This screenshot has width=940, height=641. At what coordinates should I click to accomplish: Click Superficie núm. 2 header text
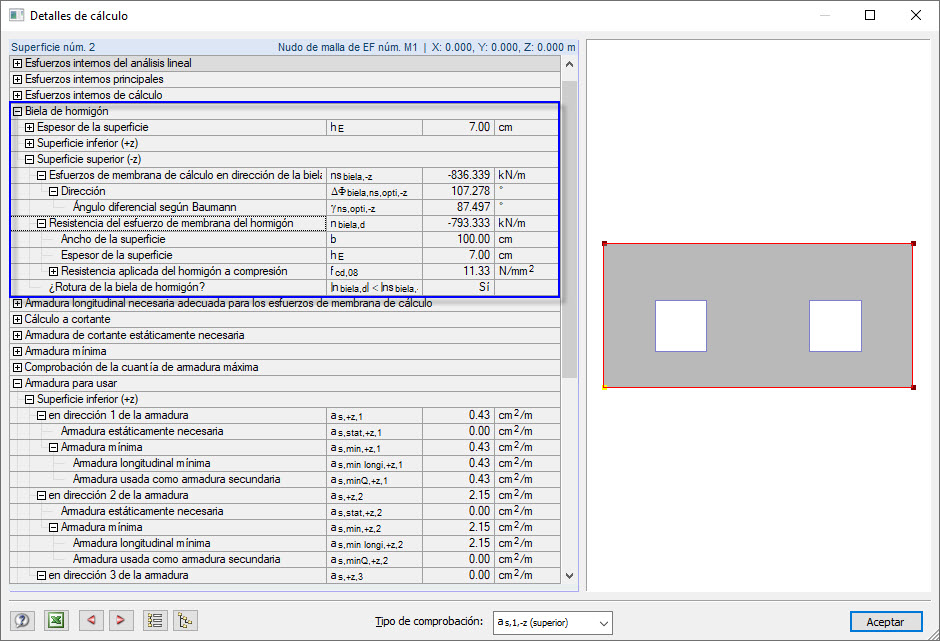pos(53,47)
